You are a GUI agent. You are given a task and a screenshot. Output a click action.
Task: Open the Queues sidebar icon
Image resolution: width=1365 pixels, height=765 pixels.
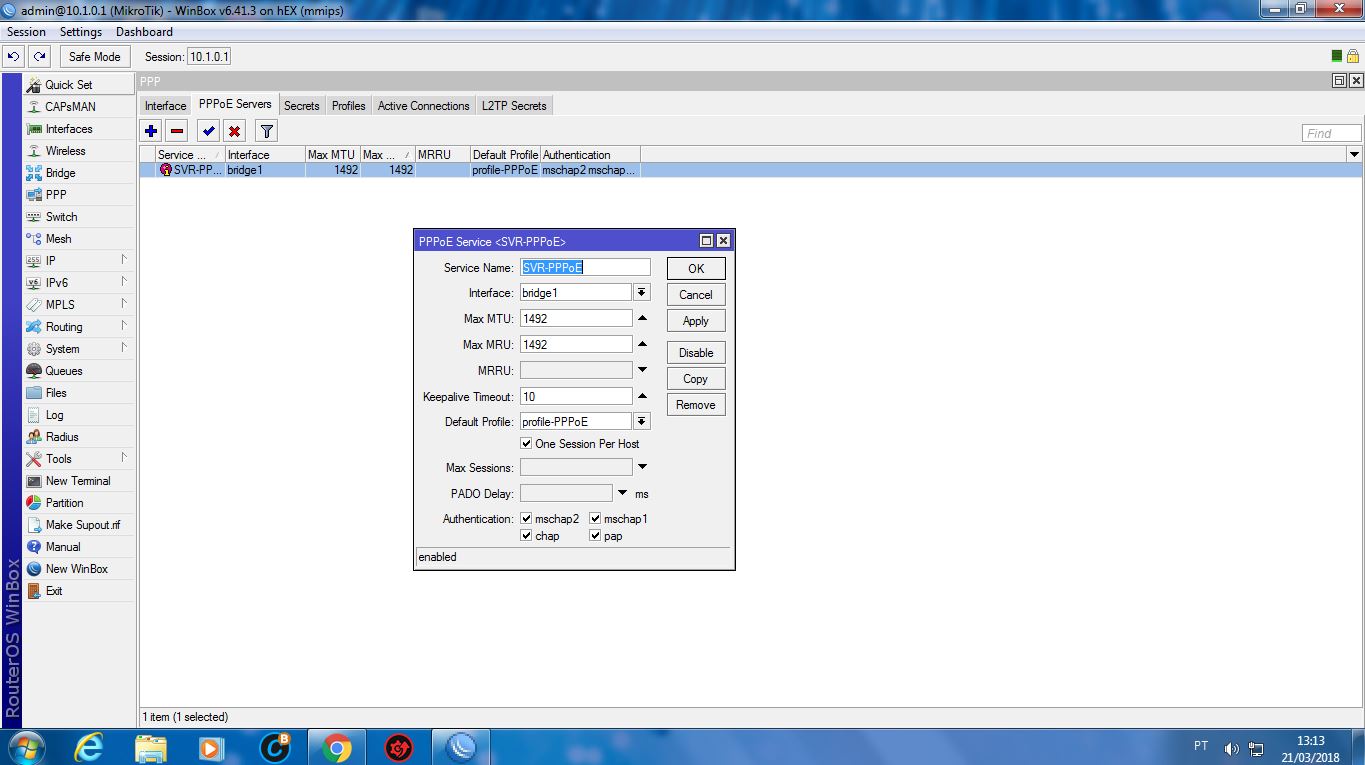pyautogui.click(x=34, y=371)
